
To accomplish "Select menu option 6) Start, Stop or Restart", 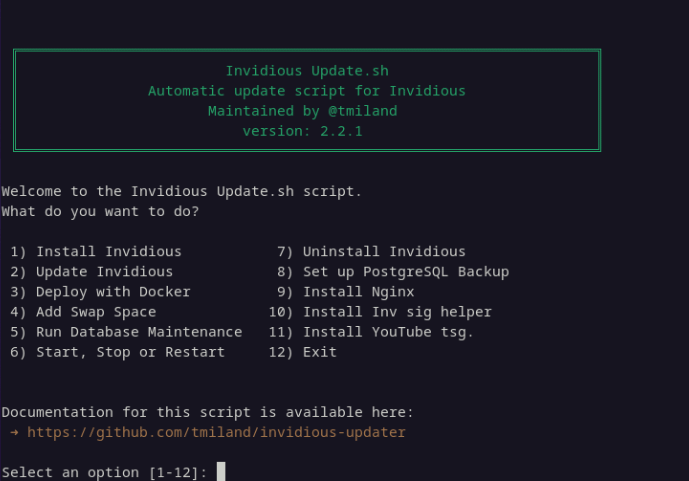I will point(117,352).
